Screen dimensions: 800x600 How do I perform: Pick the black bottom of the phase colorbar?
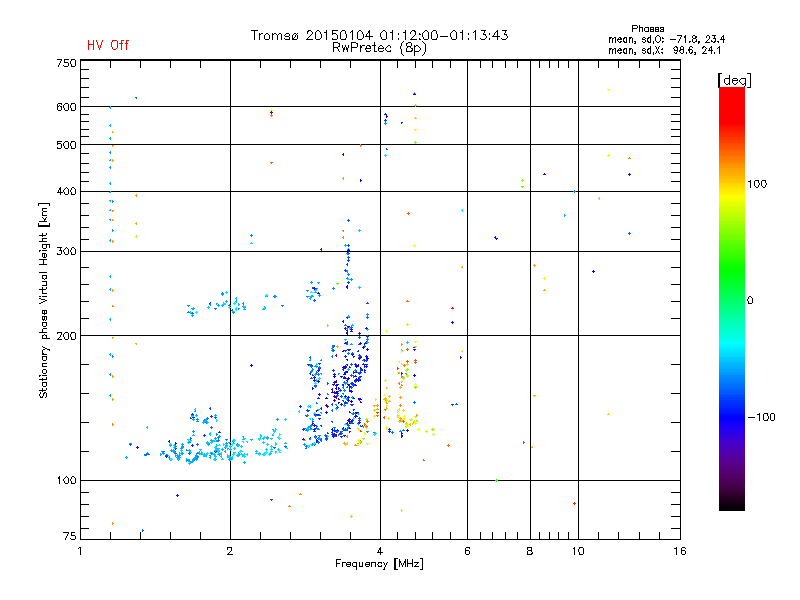pos(732,504)
